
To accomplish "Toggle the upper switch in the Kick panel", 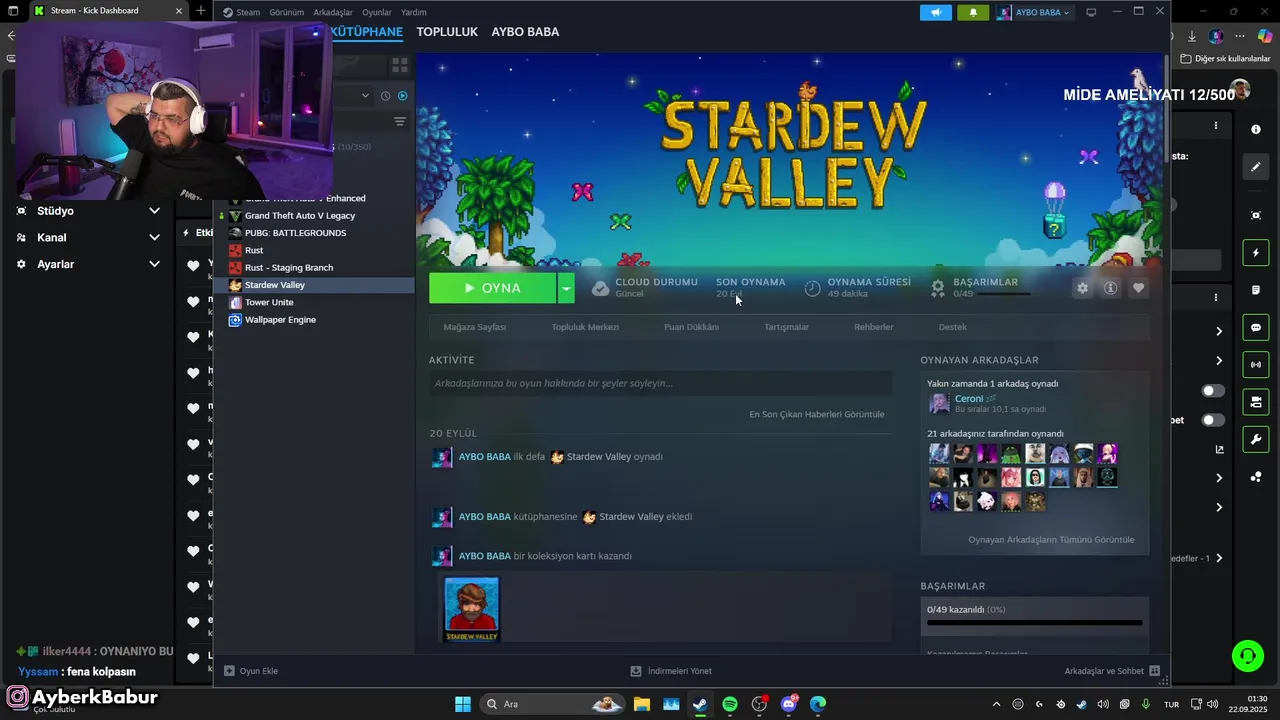I will pyautogui.click(x=1212, y=391).
